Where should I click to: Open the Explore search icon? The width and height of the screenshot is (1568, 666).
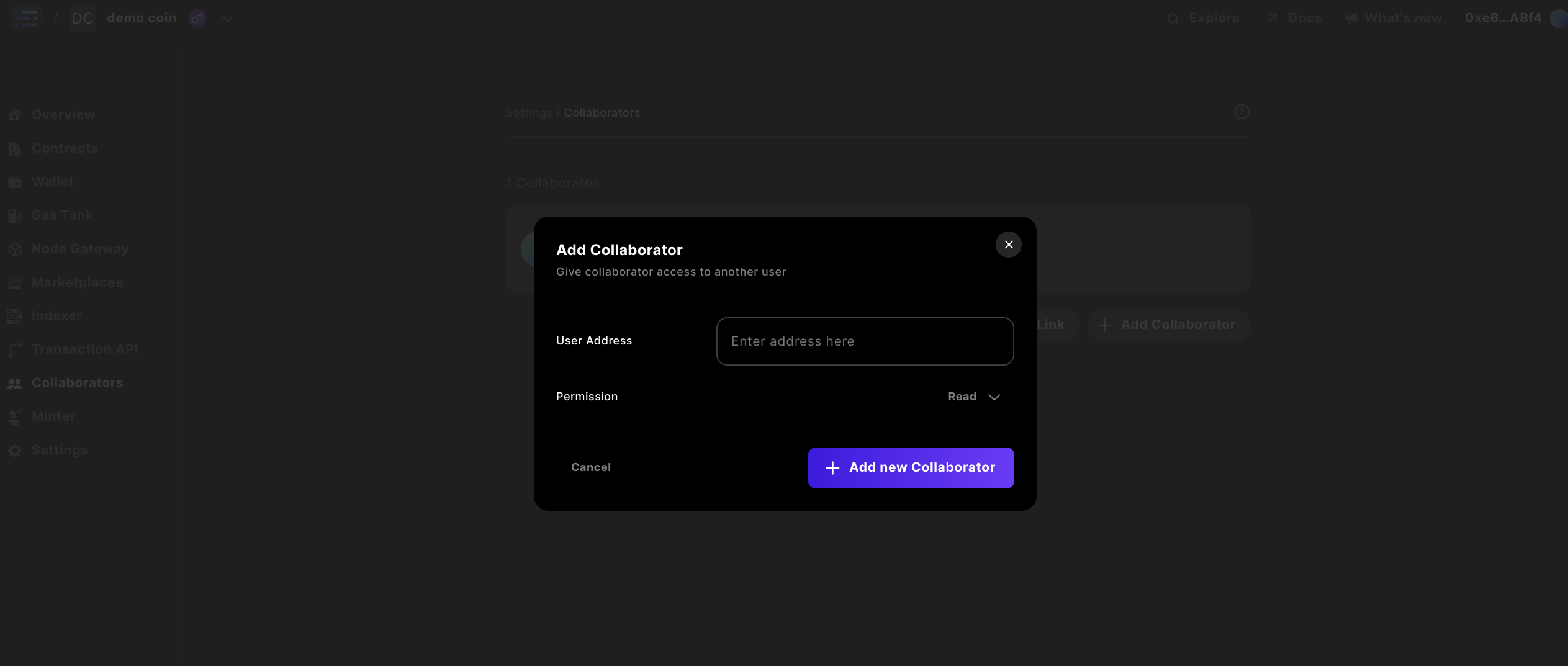(x=1174, y=18)
